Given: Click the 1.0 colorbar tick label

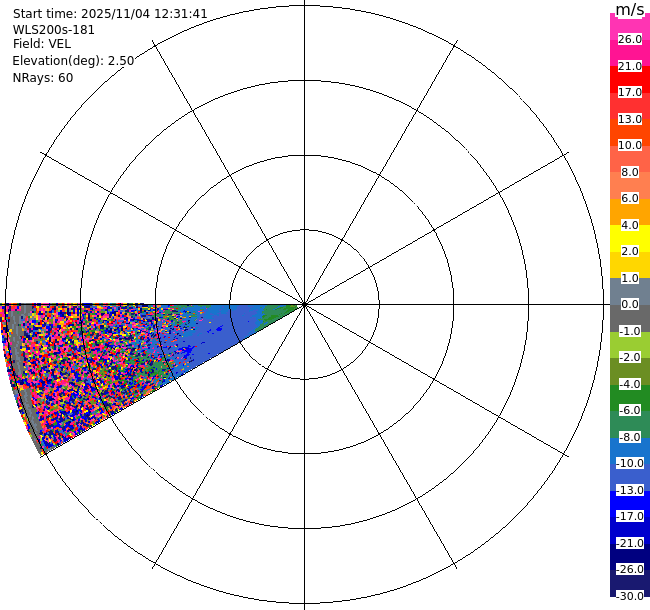Looking at the screenshot, I should click(x=630, y=278).
